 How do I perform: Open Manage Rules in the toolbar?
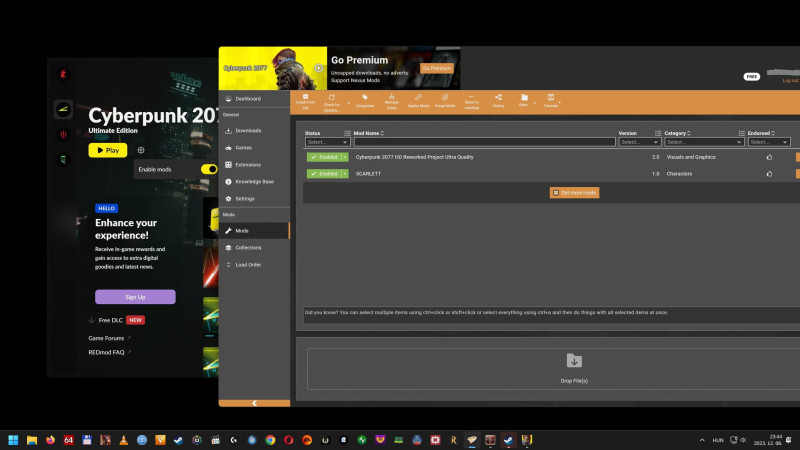[x=391, y=102]
